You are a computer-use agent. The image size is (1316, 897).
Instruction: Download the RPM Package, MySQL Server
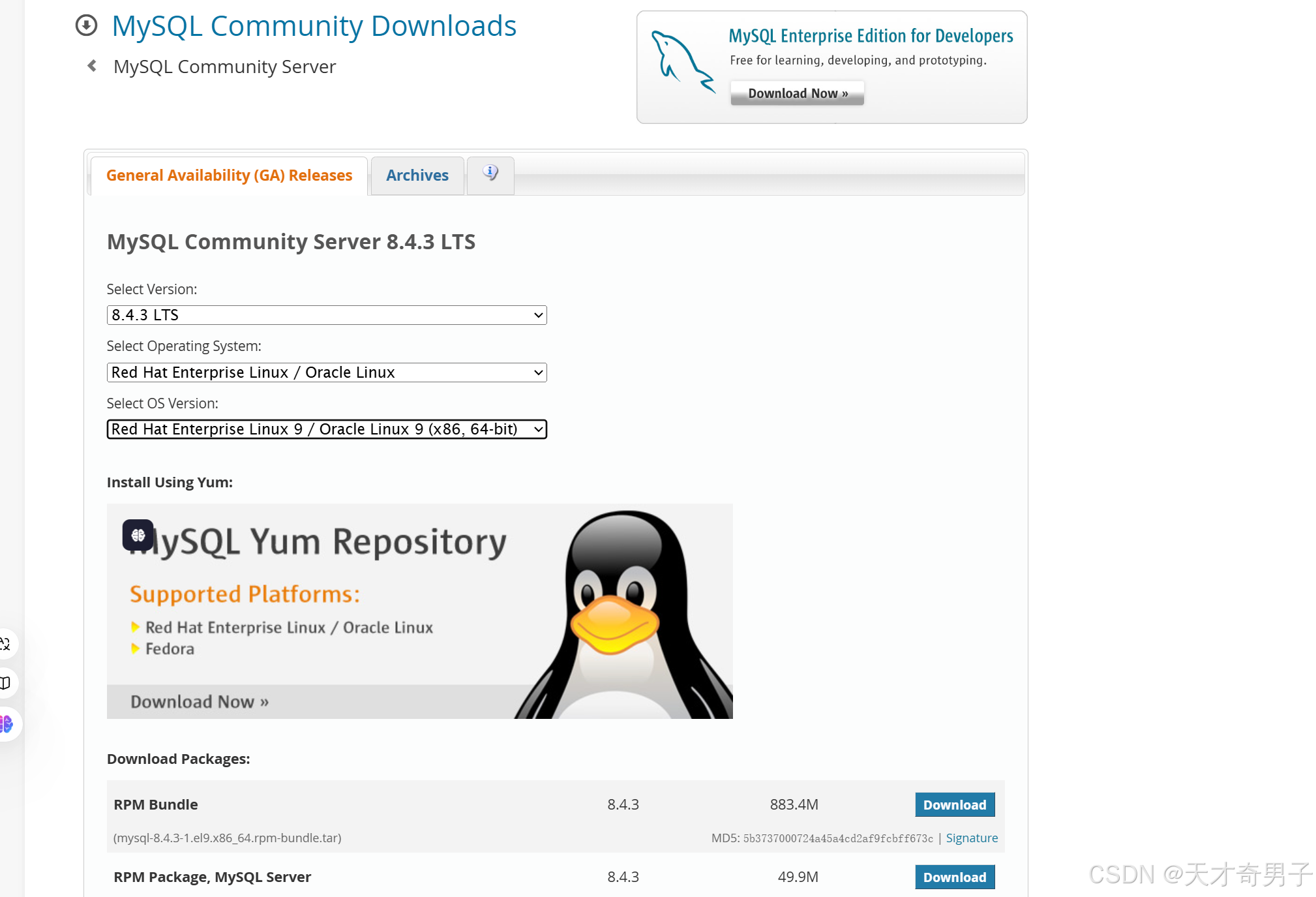click(955, 877)
